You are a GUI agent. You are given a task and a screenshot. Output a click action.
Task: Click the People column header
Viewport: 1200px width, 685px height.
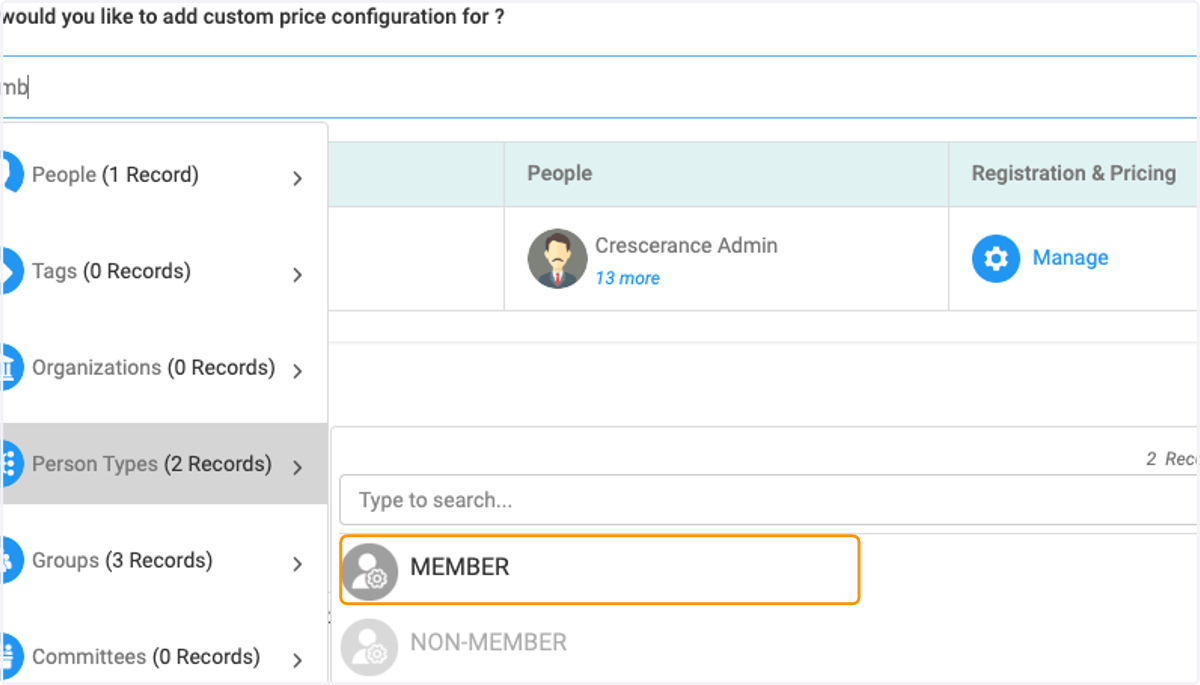560,173
